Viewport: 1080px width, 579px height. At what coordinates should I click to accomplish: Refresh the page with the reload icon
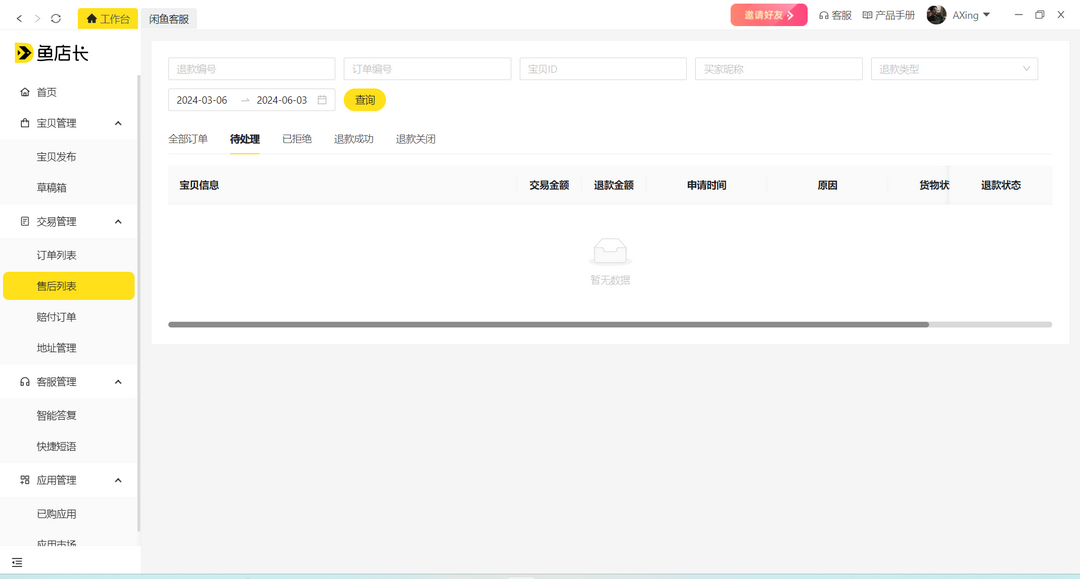pyautogui.click(x=53, y=17)
